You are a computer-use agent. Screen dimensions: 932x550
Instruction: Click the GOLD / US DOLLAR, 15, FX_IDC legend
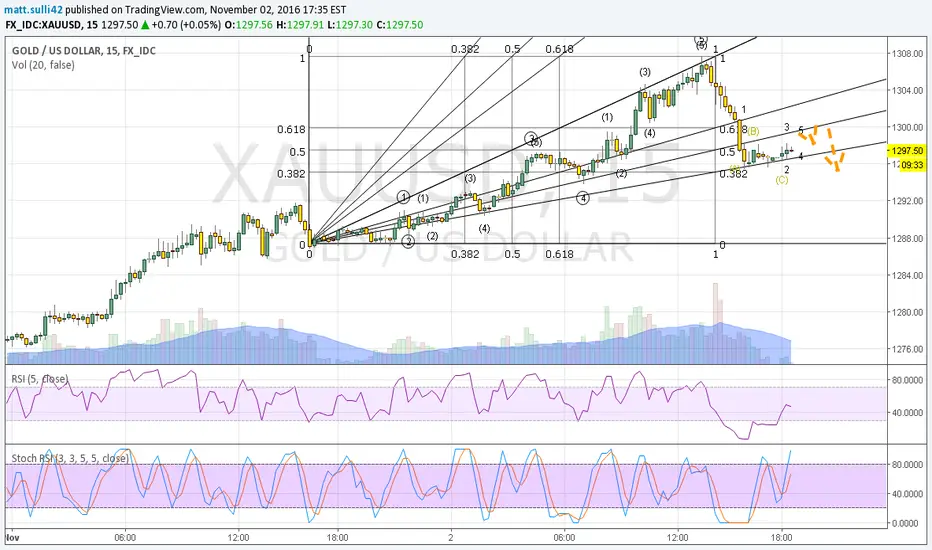pyautogui.click(x=84, y=51)
